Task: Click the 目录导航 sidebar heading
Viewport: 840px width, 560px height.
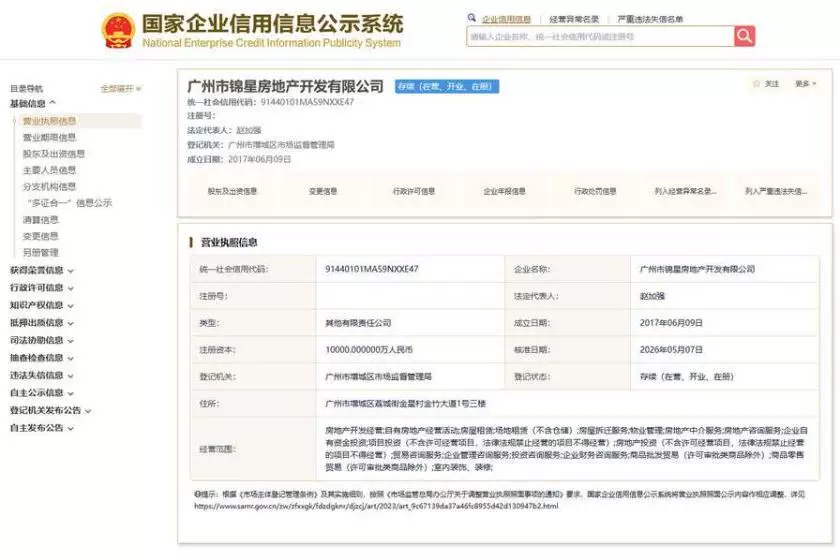Action: (x=26, y=89)
